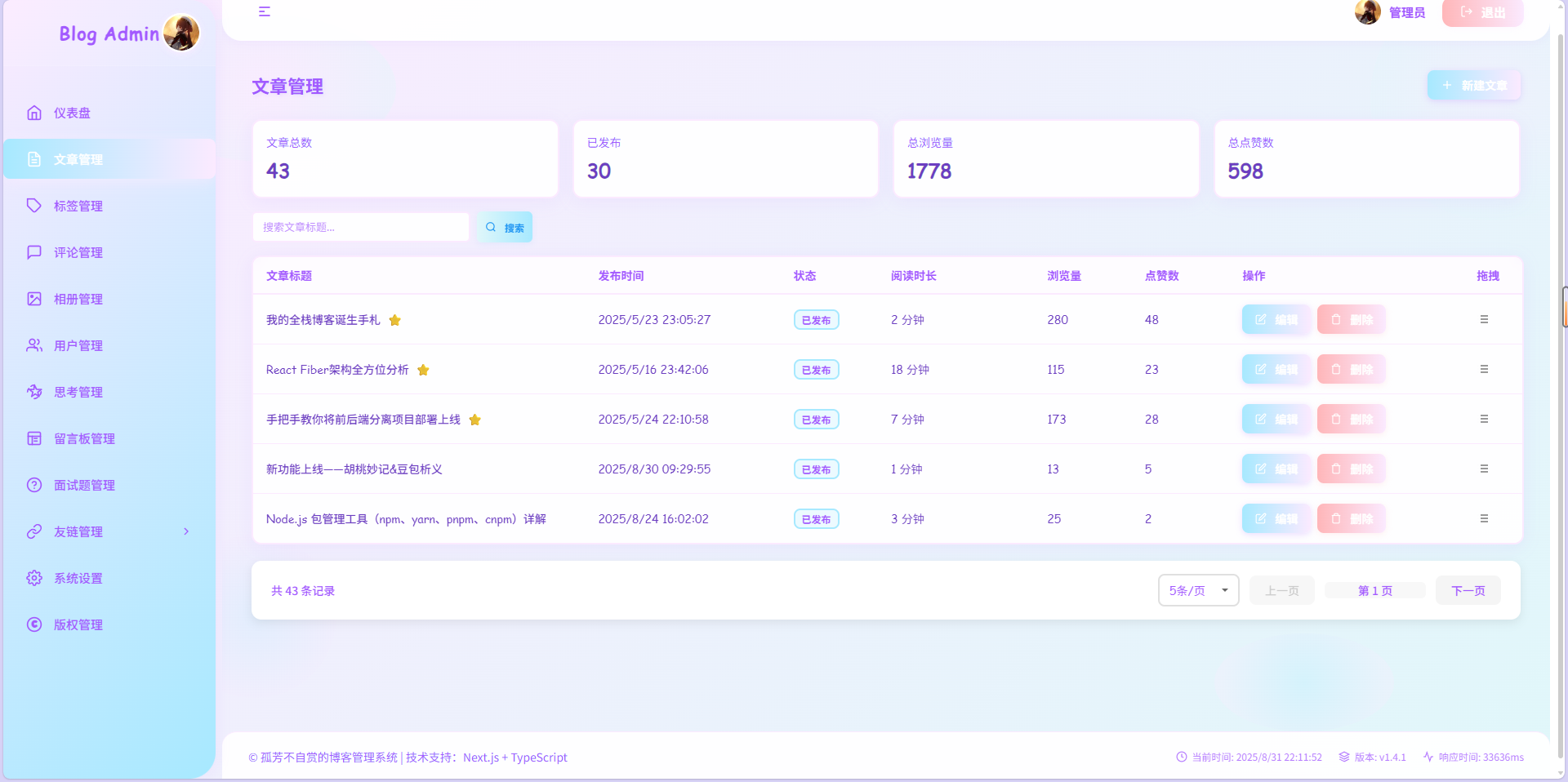Viewport: 1568px width, 782px height.
Task: Click the star icon next to React Fiber article
Action: (x=423, y=370)
